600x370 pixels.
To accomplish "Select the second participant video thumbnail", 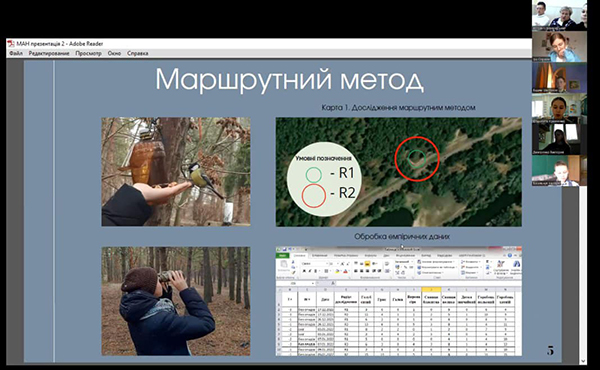I will pyautogui.click(x=559, y=47).
